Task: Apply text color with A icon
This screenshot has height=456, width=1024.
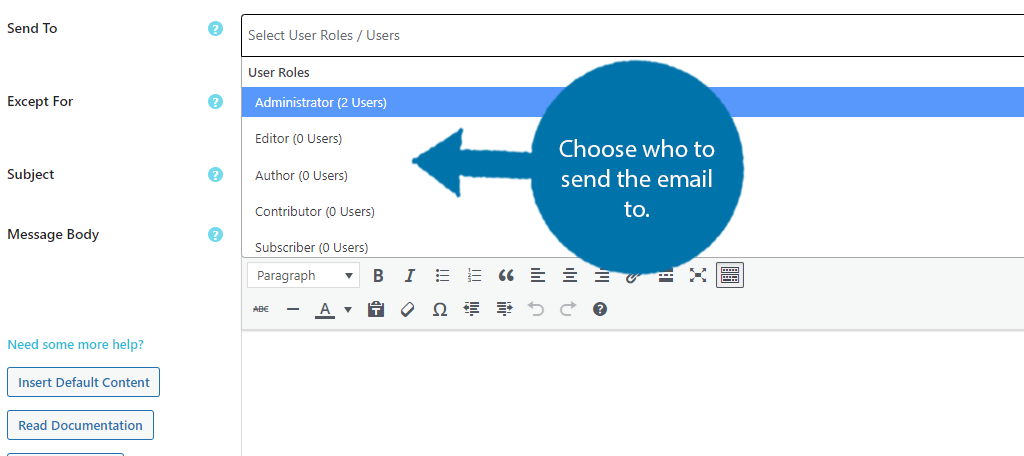Action: click(325, 309)
